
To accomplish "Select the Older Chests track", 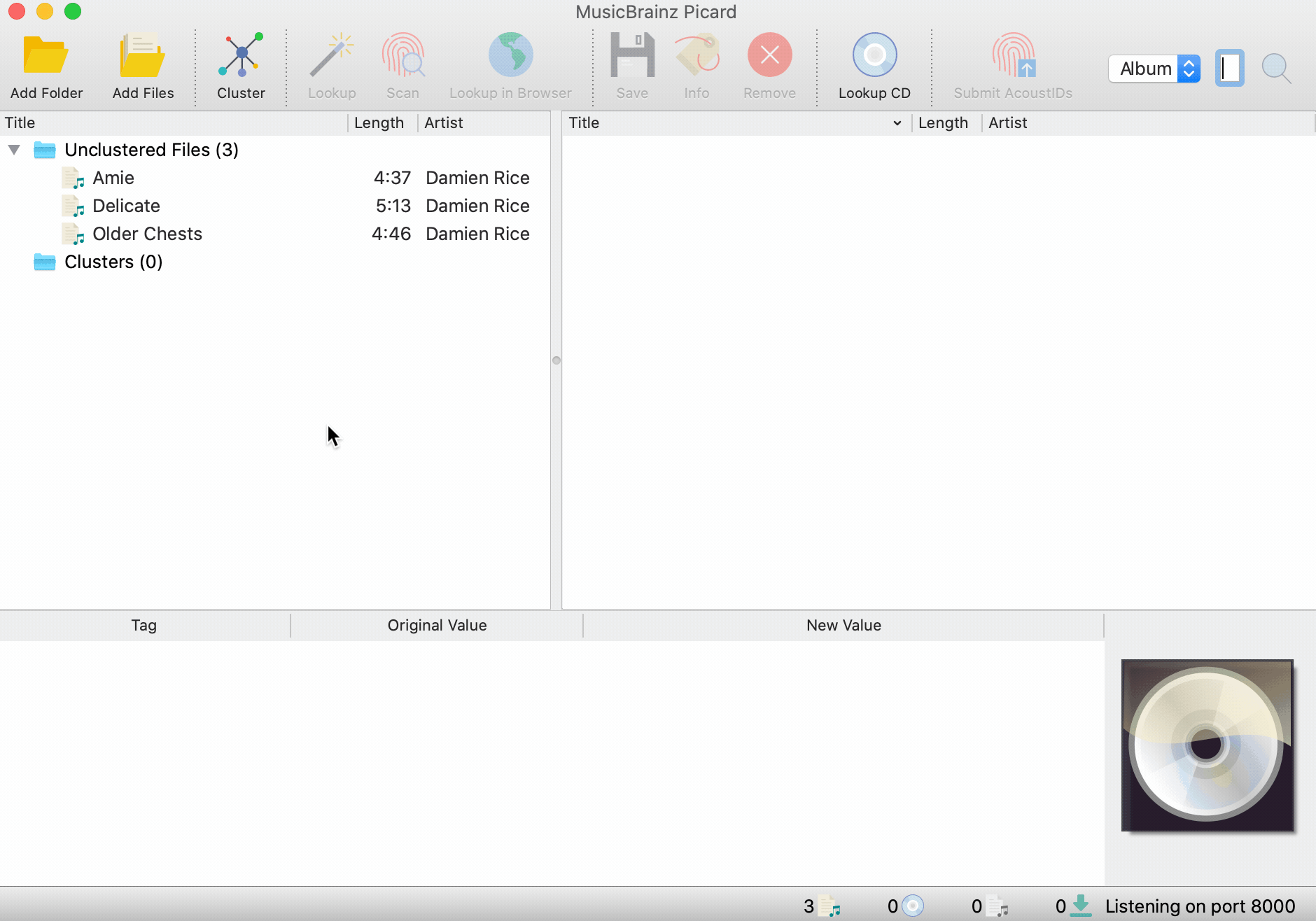I will pyautogui.click(x=147, y=234).
